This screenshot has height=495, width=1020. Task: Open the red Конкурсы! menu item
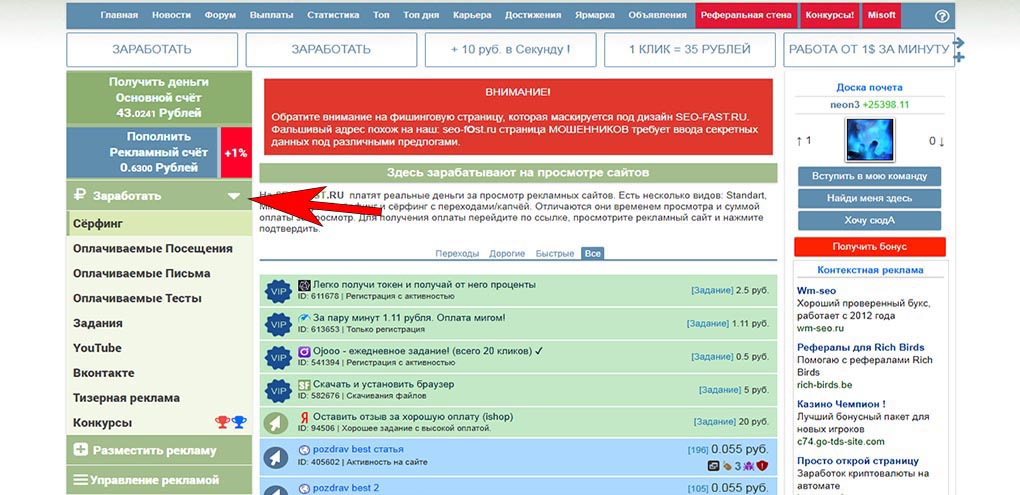coord(829,15)
